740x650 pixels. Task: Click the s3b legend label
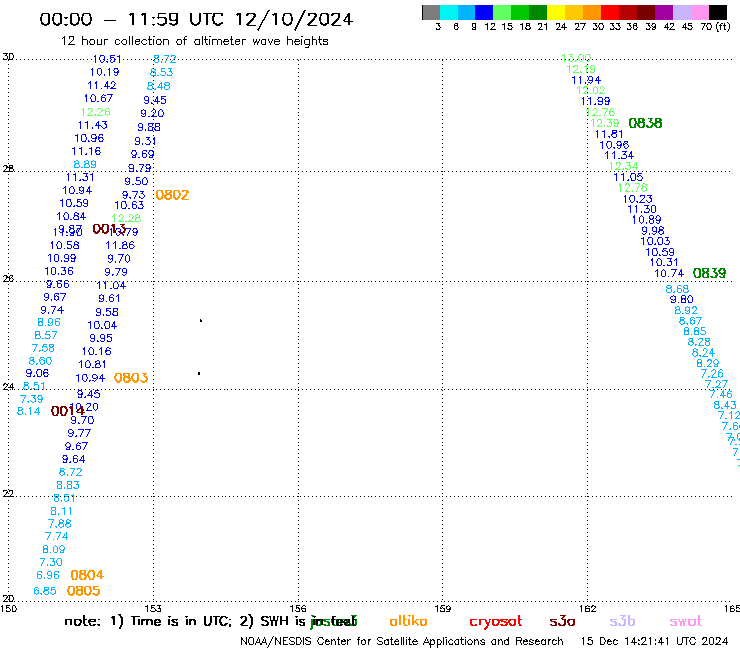tap(622, 621)
